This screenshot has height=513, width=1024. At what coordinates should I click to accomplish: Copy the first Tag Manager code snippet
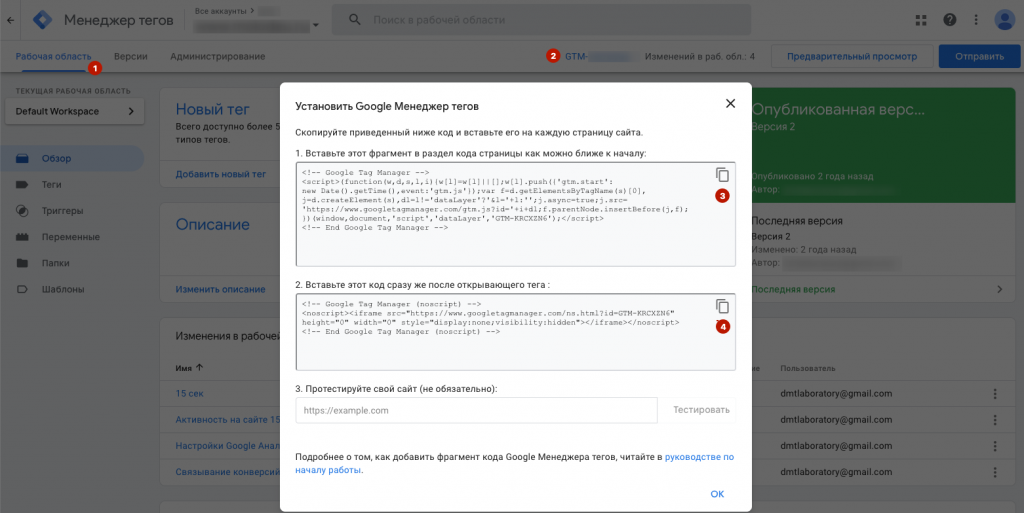pos(722,174)
